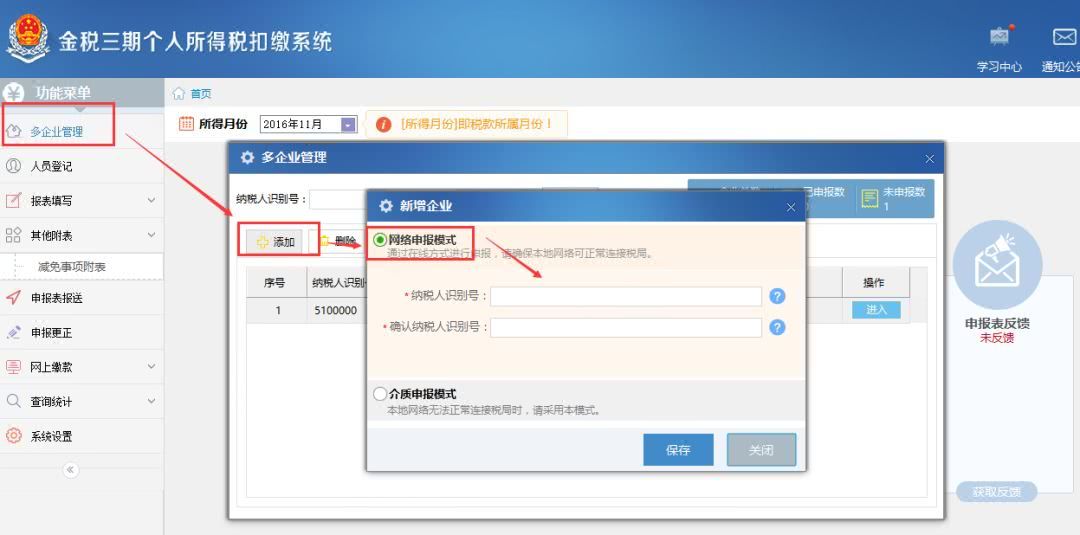
Task: Click the tax bureau emblem logo
Action: click(x=28, y=39)
